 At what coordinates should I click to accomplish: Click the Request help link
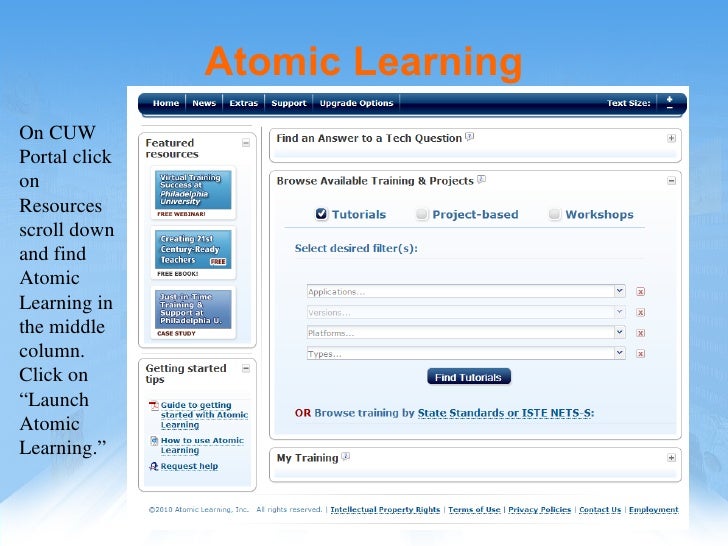(189, 466)
